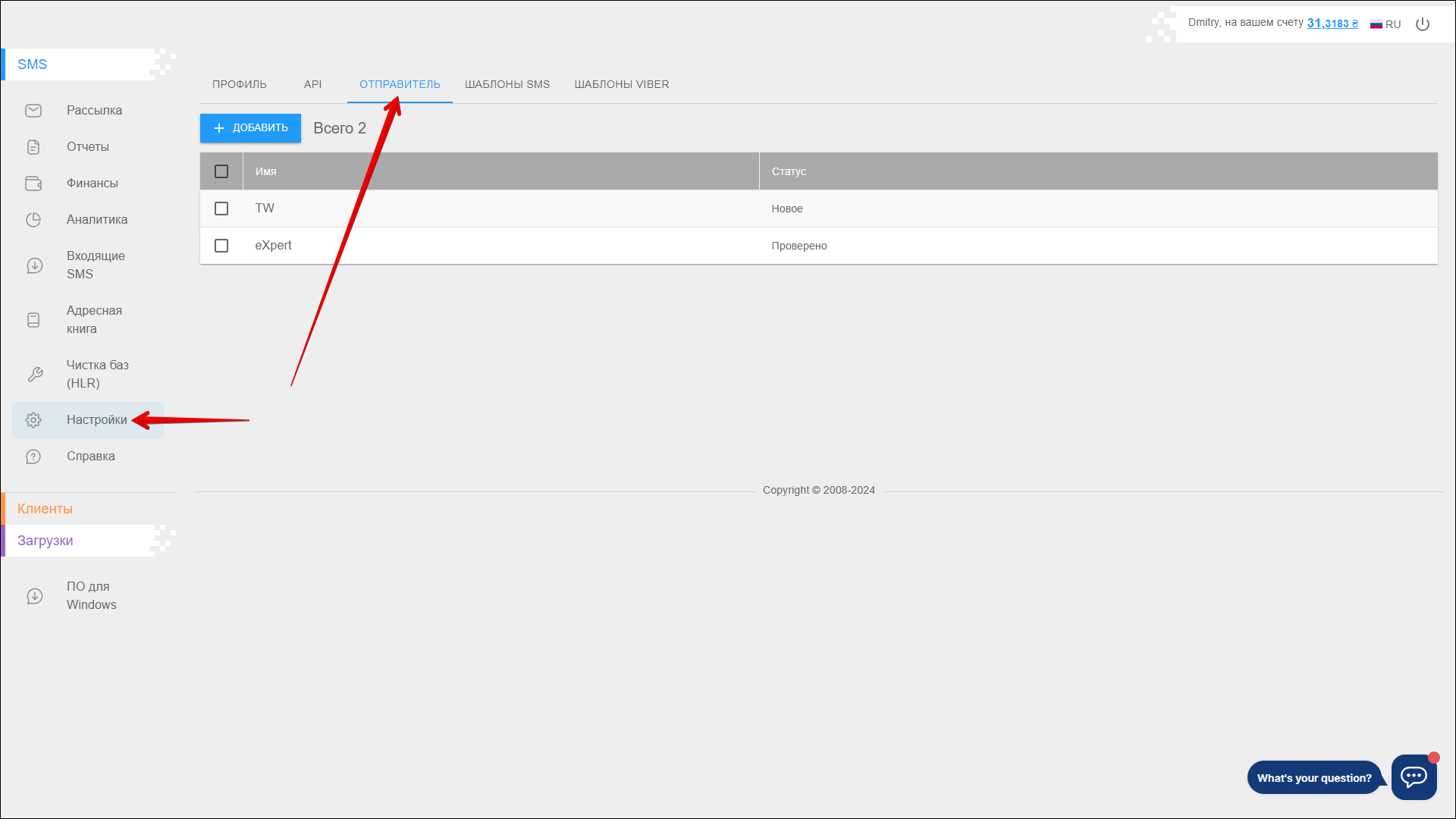Viewport: 1456px width, 819px height.
Task: Open the chat bubble support widget
Action: pos(1414,777)
